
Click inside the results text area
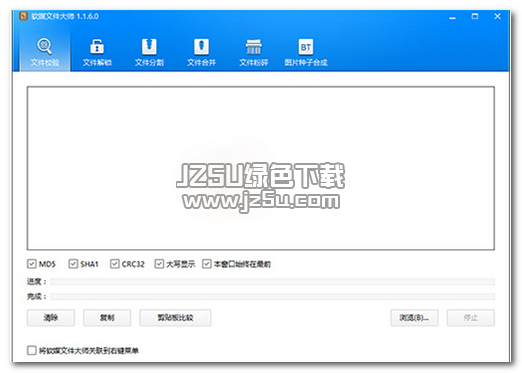[x=261, y=168]
